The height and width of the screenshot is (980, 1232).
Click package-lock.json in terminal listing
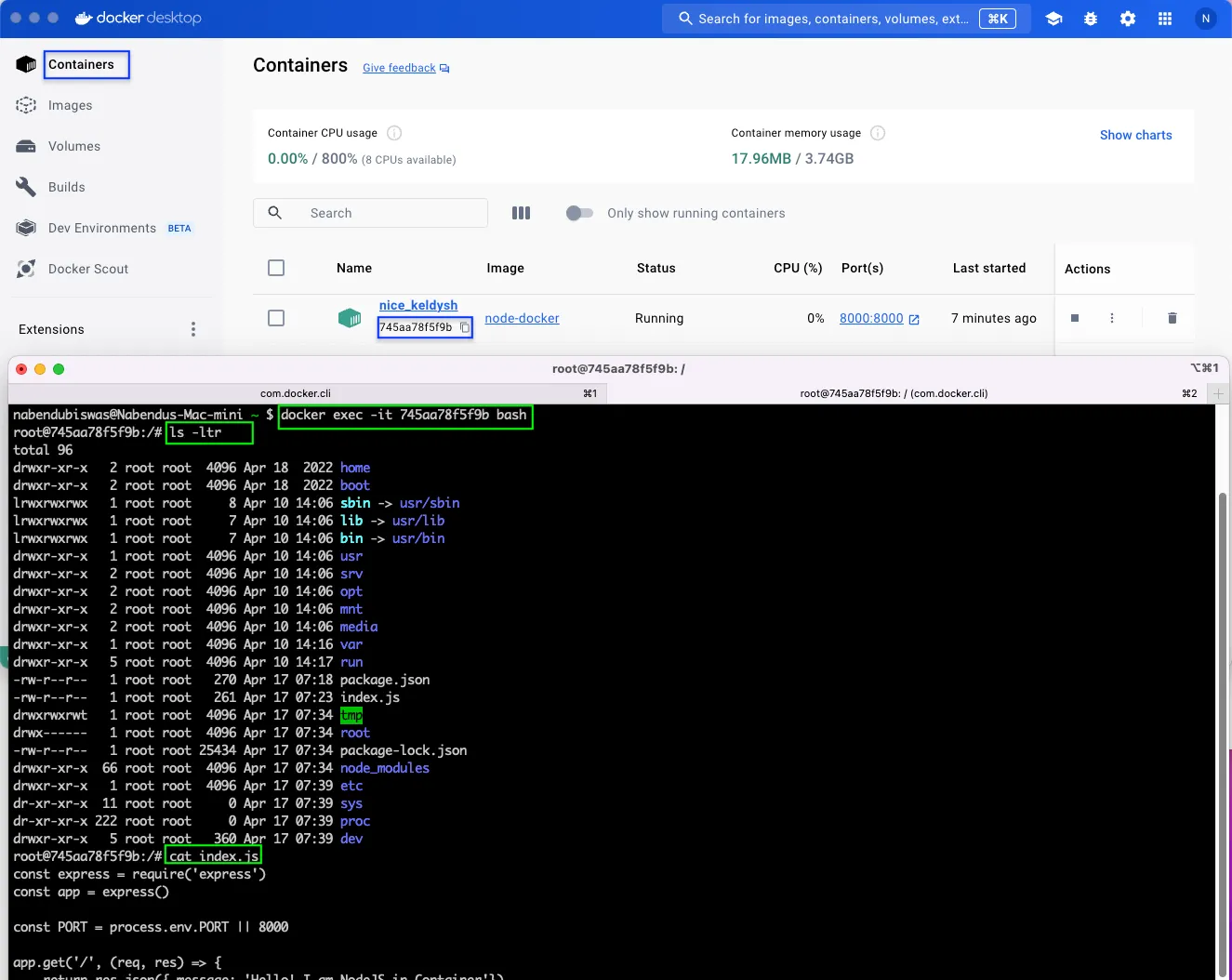click(x=404, y=750)
